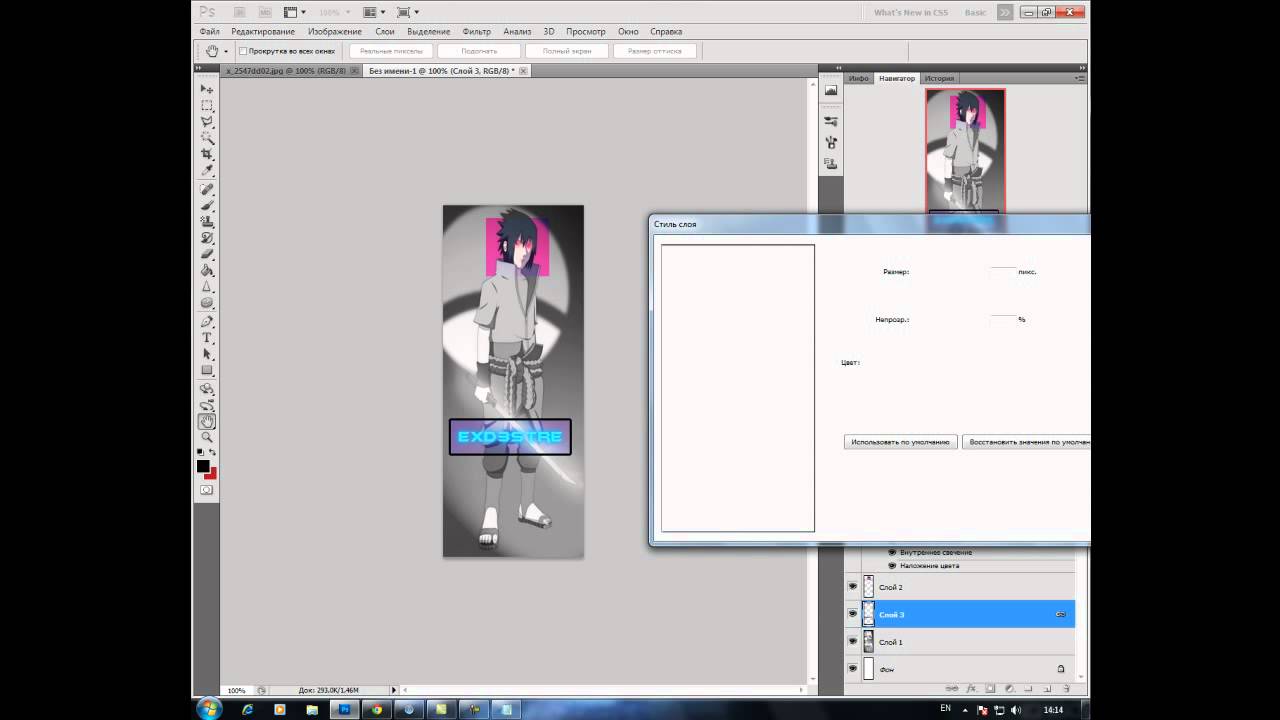Open Hand tool preset picker dropdown

pyautogui.click(x=226, y=51)
